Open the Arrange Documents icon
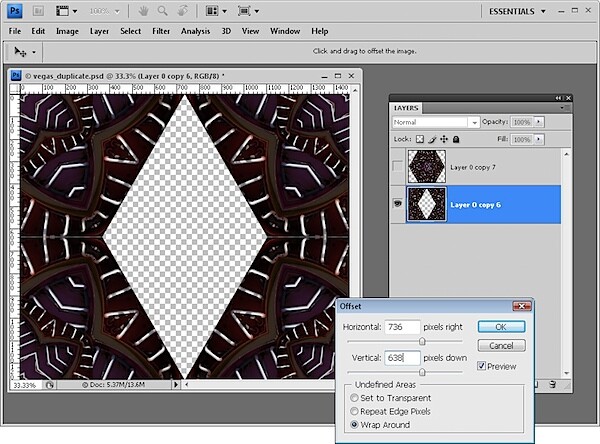Image resolution: width=600 pixels, height=444 pixels. click(212, 11)
